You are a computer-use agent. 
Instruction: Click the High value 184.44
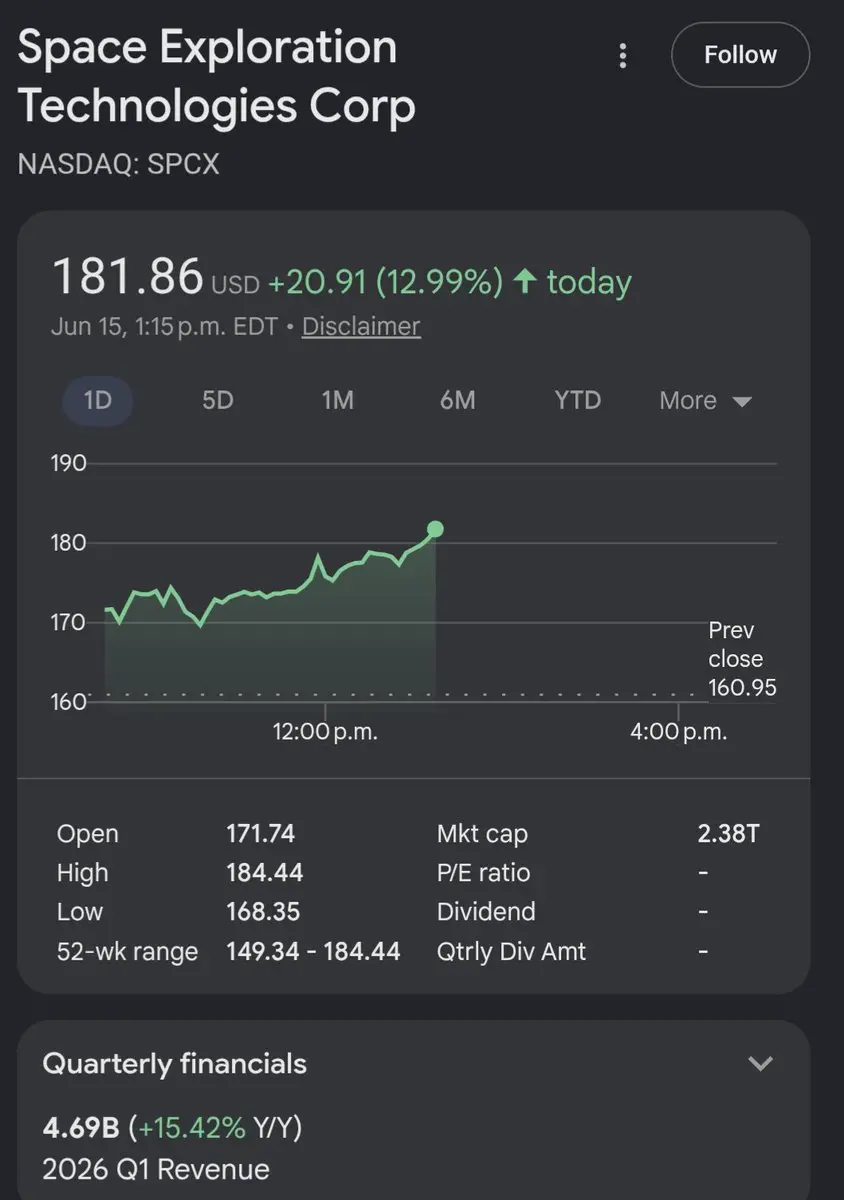[264, 873]
